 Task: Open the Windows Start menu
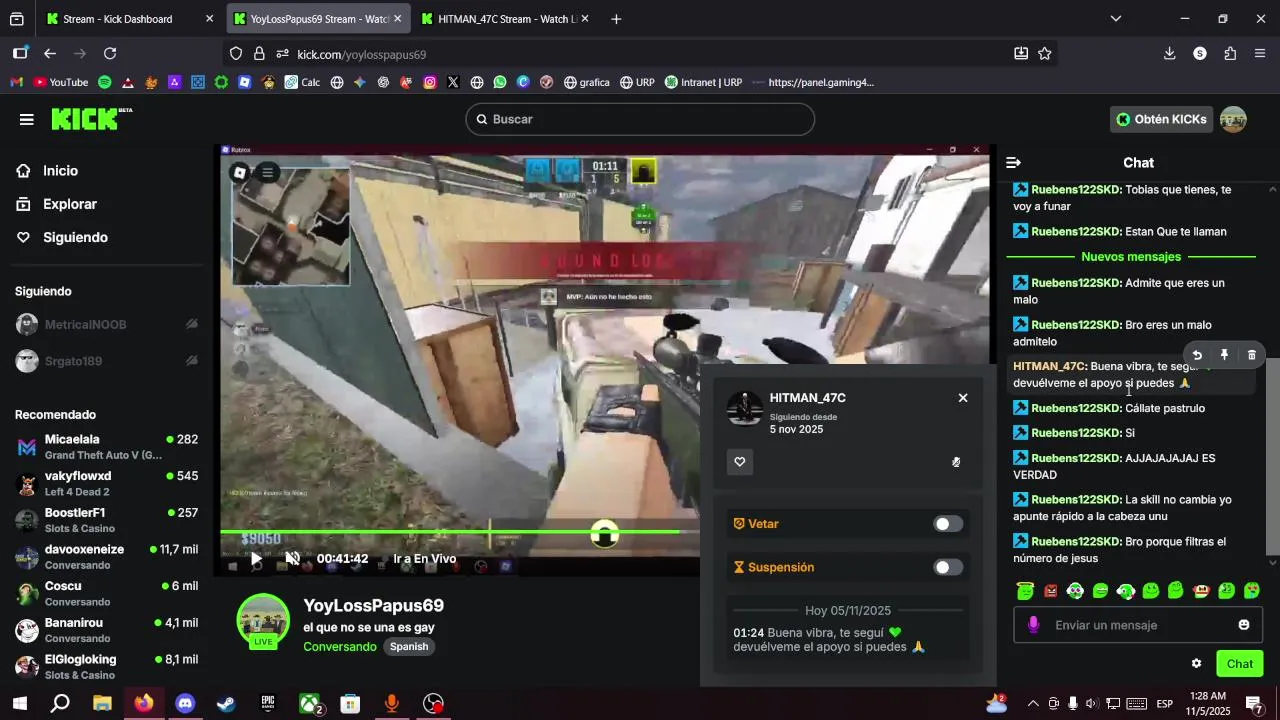click(19, 704)
